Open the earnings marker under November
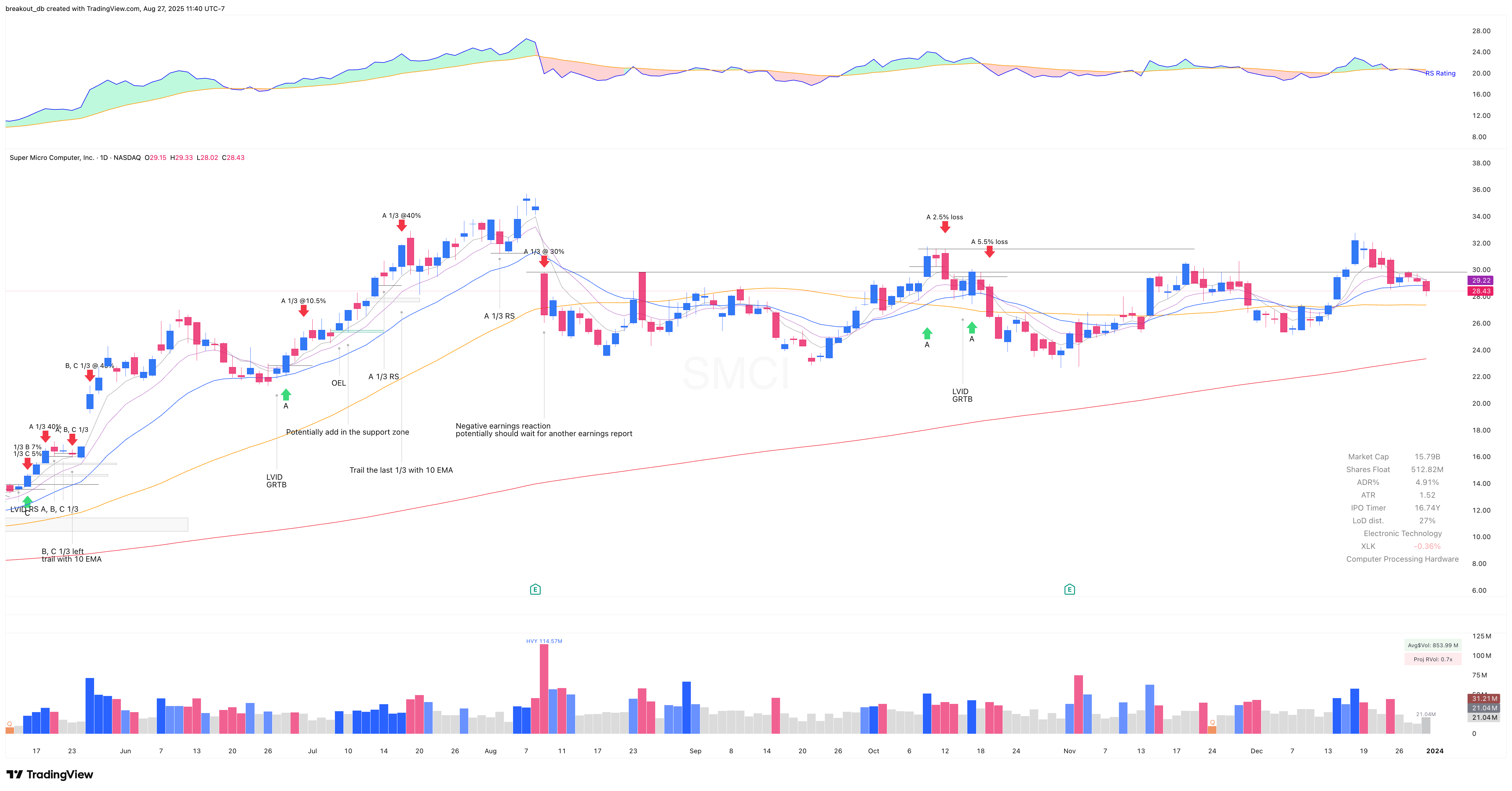Screen dimensions: 1512x791 point(1070,589)
